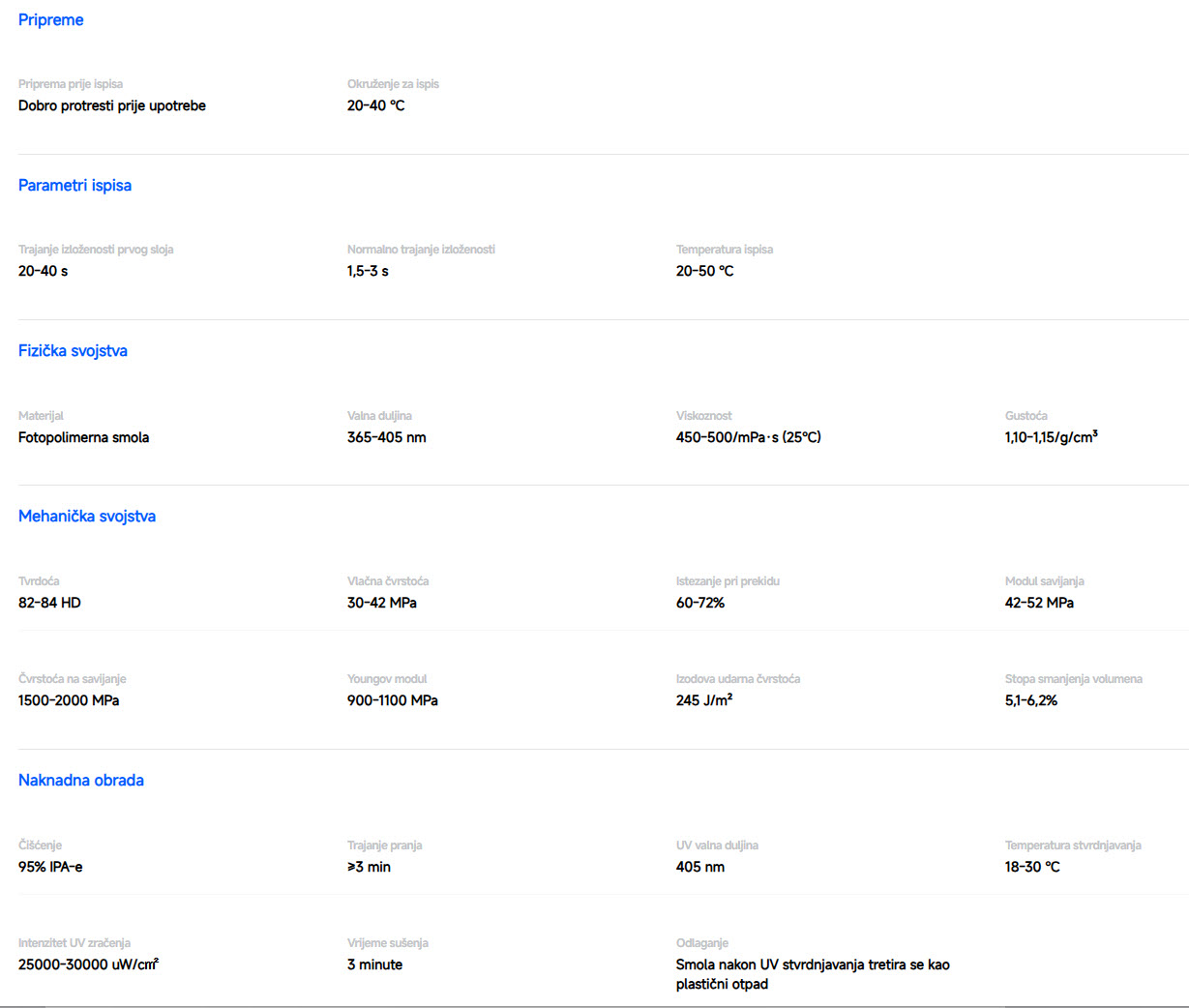The width and height of the screenshot is (1189, 1008).
Task: Click the cleaning value '95% IPA-e'
Action: pos(50,867)
